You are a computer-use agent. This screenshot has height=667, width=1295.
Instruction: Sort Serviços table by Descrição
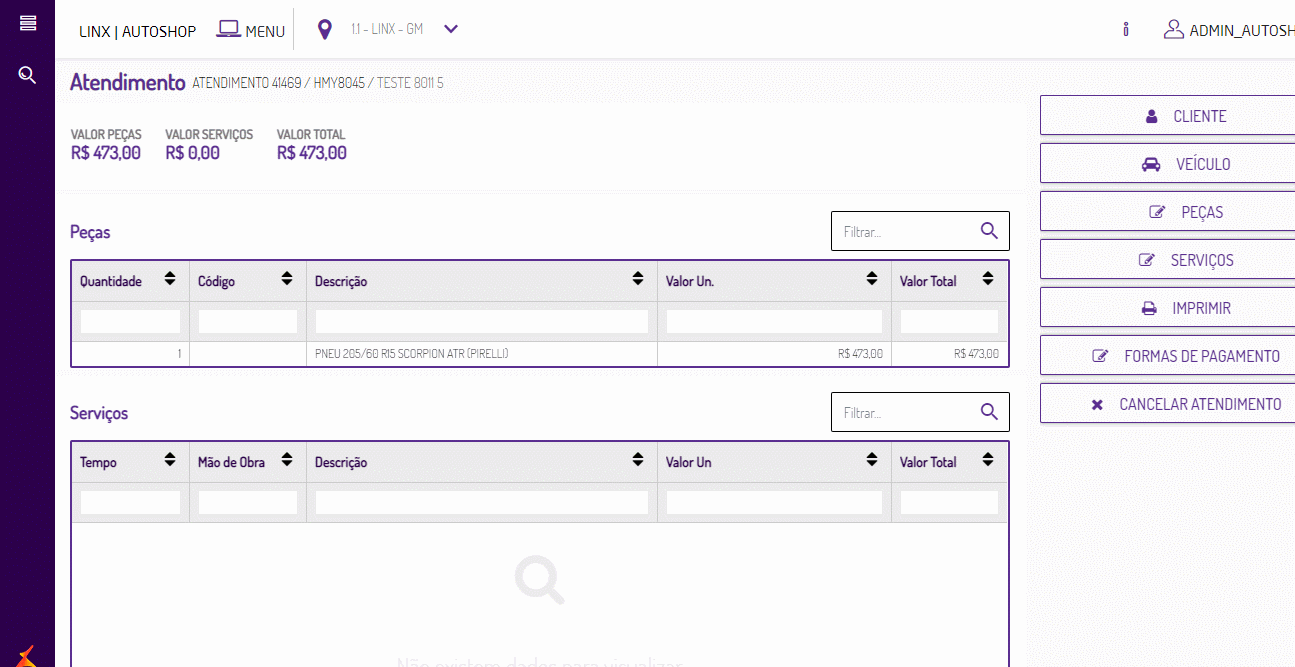(x=638, y=460)
